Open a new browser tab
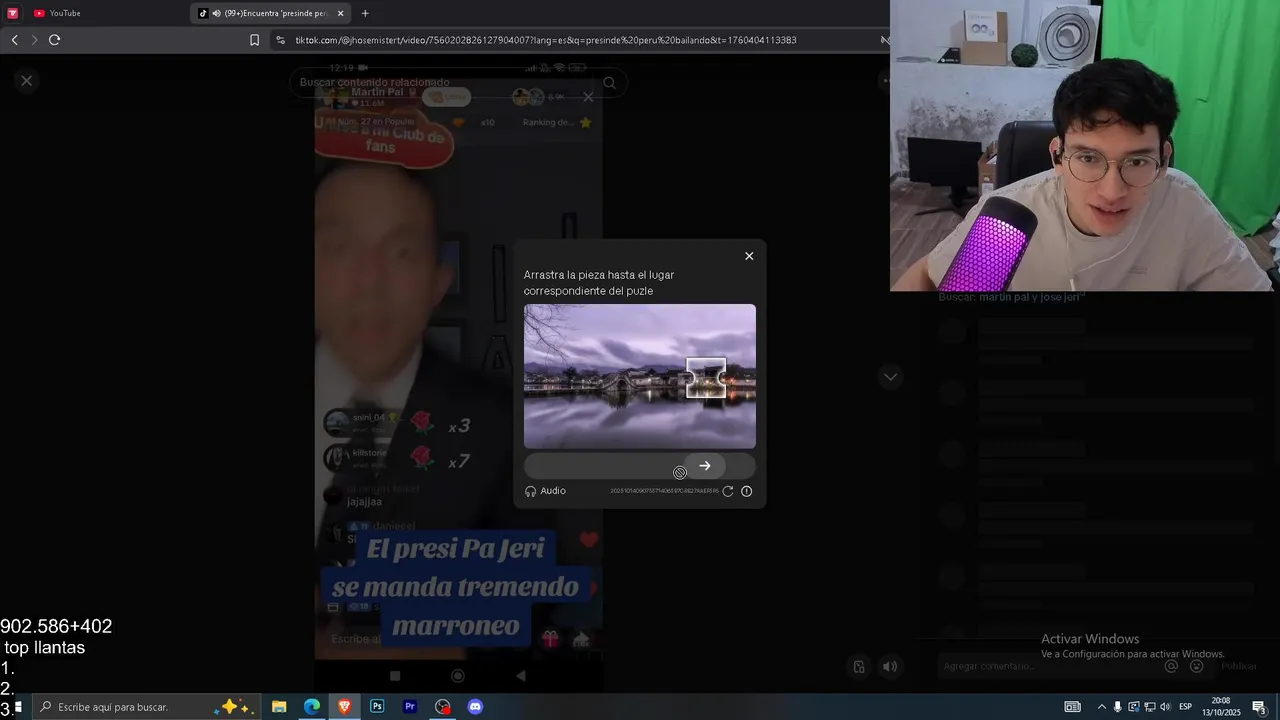This screenshot has height=720, width=1280. pos(365,13)
